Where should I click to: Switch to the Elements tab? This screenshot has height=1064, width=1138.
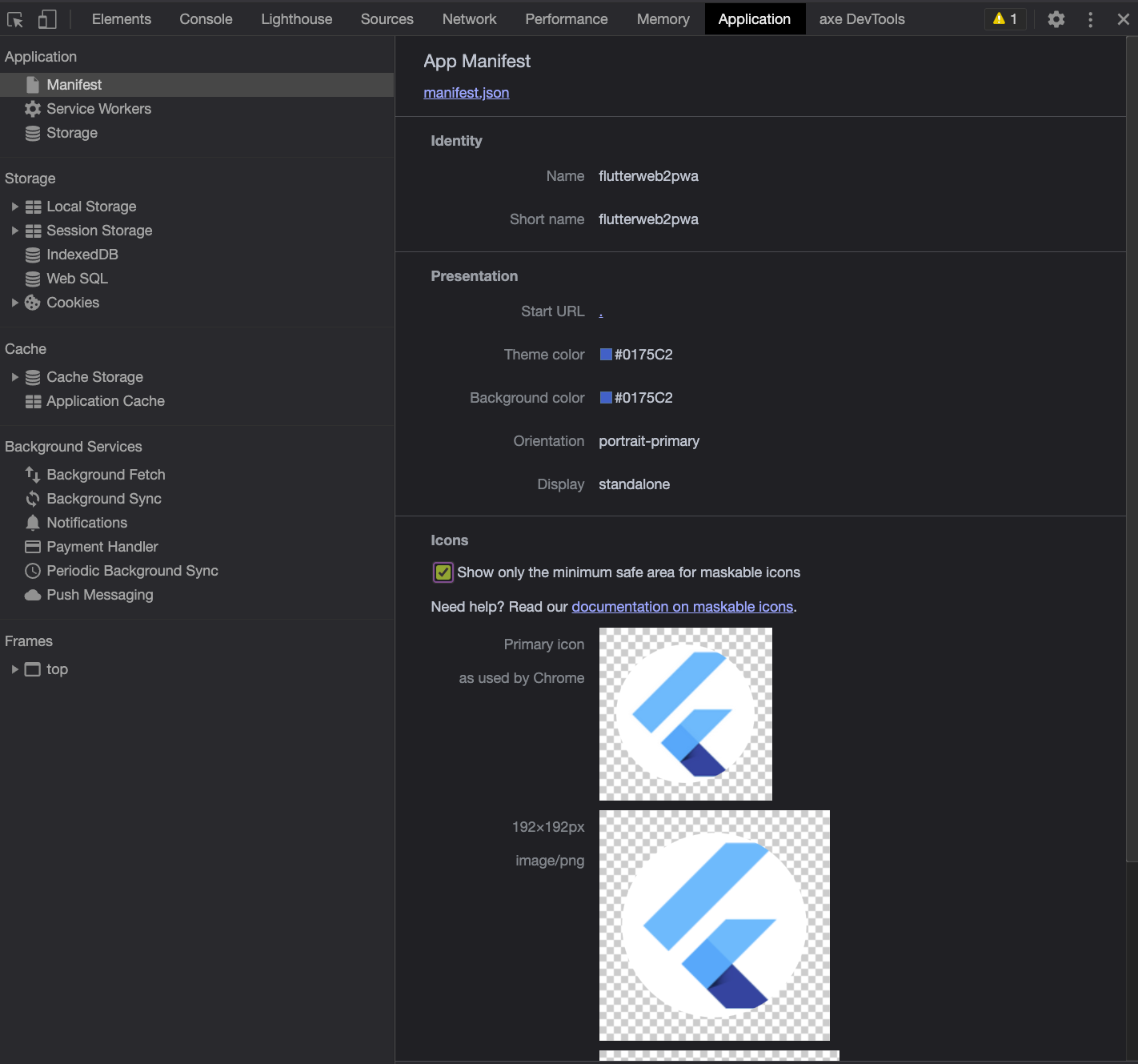coord(122,19)
